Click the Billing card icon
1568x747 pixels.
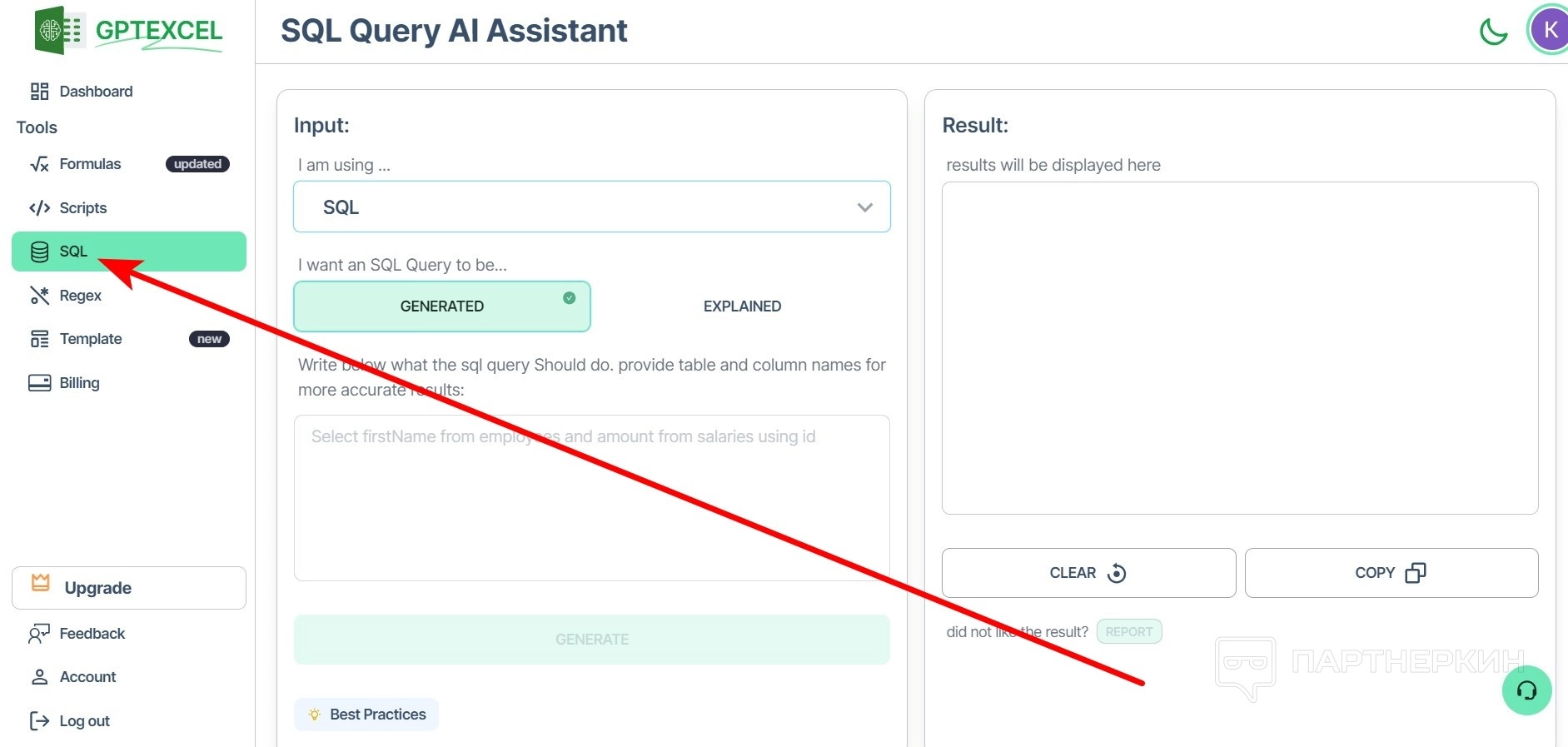tap(39, 383)
